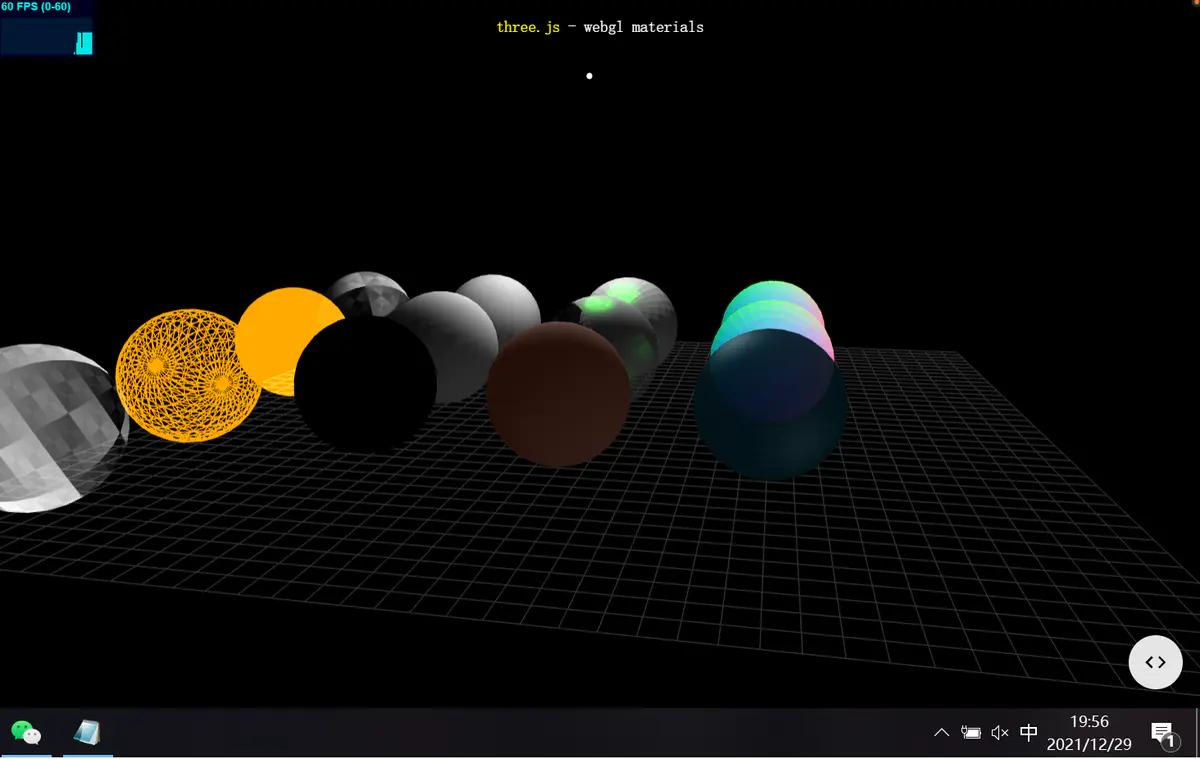Viewport: 1200px width, 759px height.
Task: Expand hidden system tray icons
Action: [x=941, y=732]
